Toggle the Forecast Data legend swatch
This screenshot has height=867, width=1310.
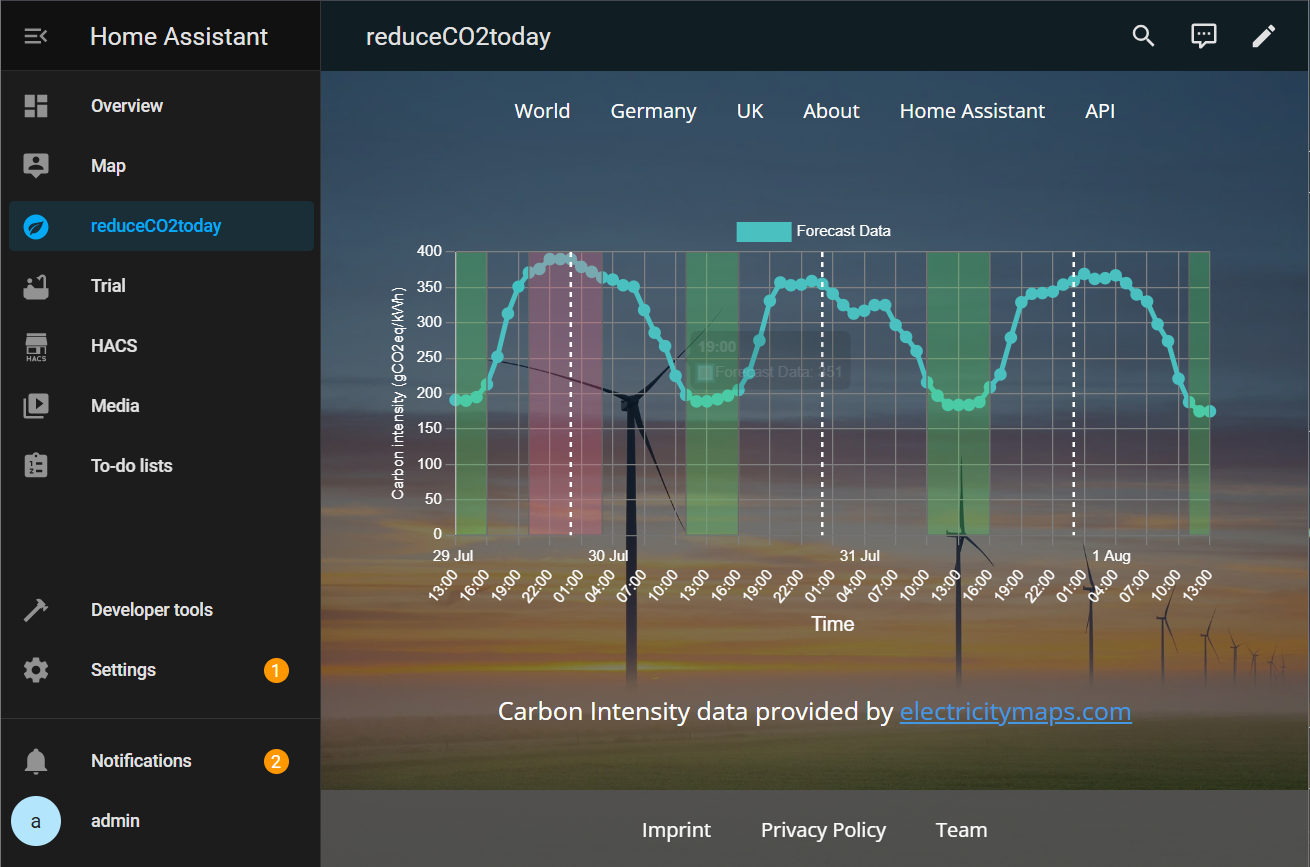click(x=763, y=231)
